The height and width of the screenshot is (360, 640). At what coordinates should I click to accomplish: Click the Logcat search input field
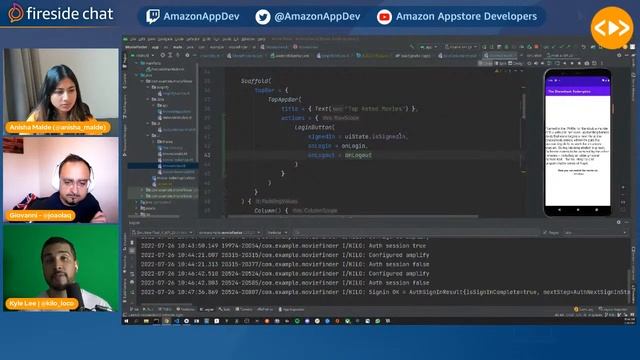[415, 232]
